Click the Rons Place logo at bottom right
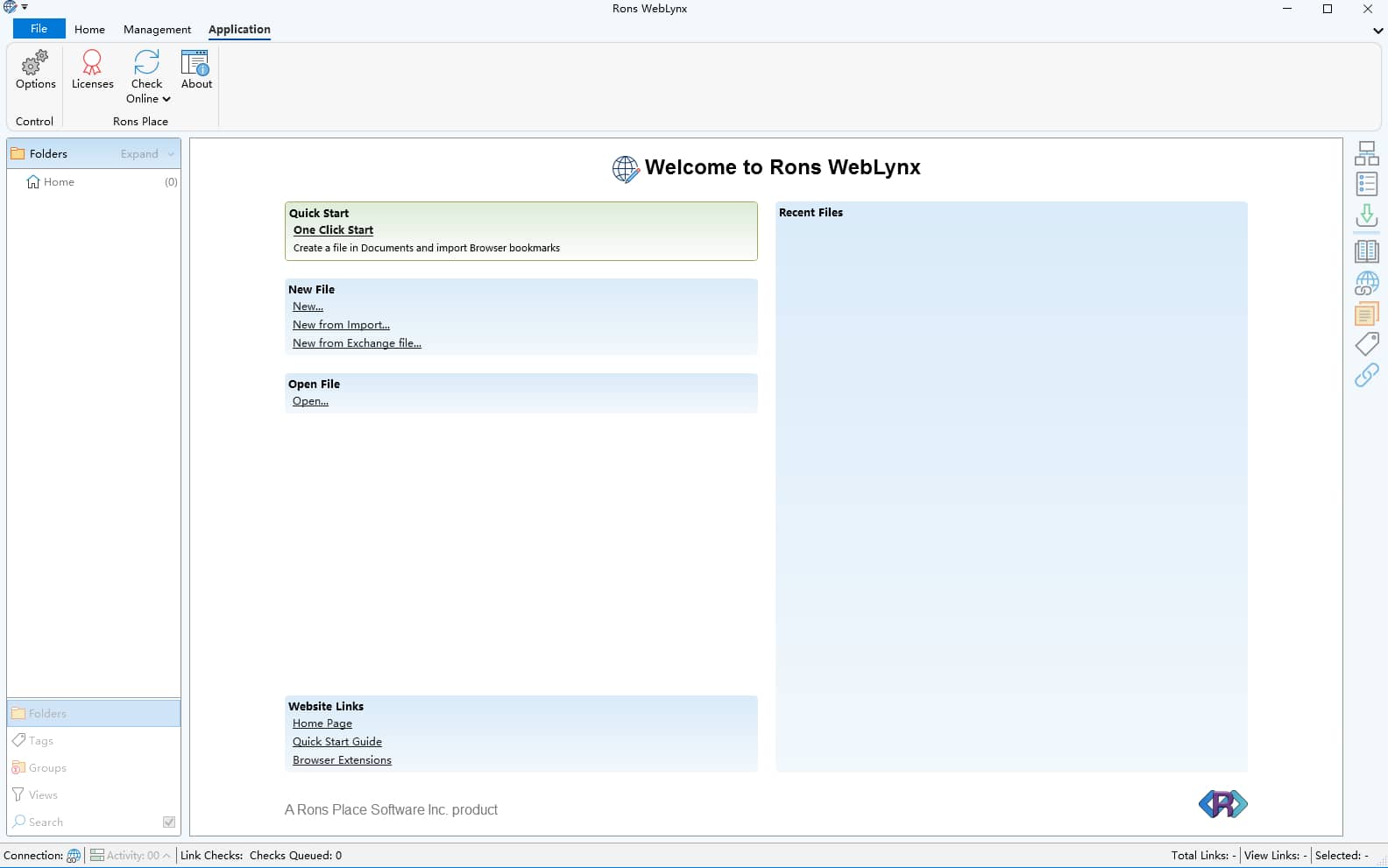The image size is (1388, 868). pos(1222,804)
